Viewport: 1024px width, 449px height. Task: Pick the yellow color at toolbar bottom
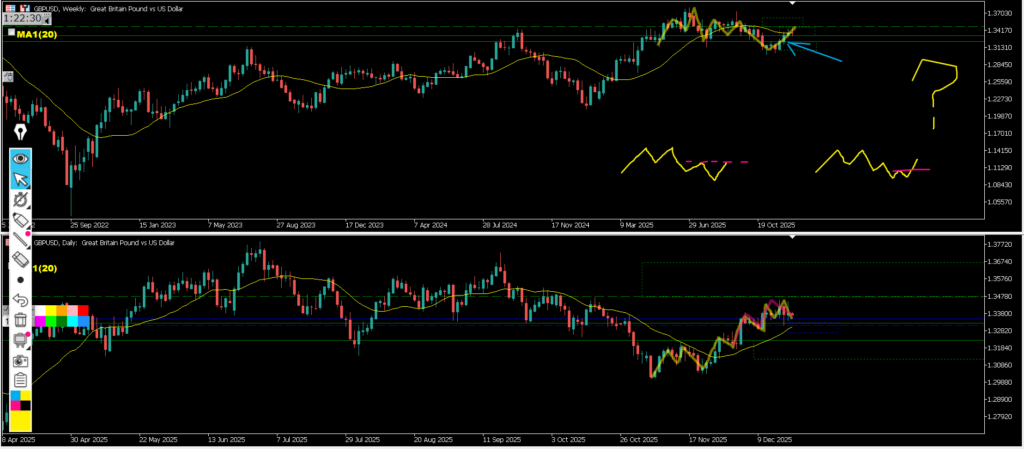point(20,422)
